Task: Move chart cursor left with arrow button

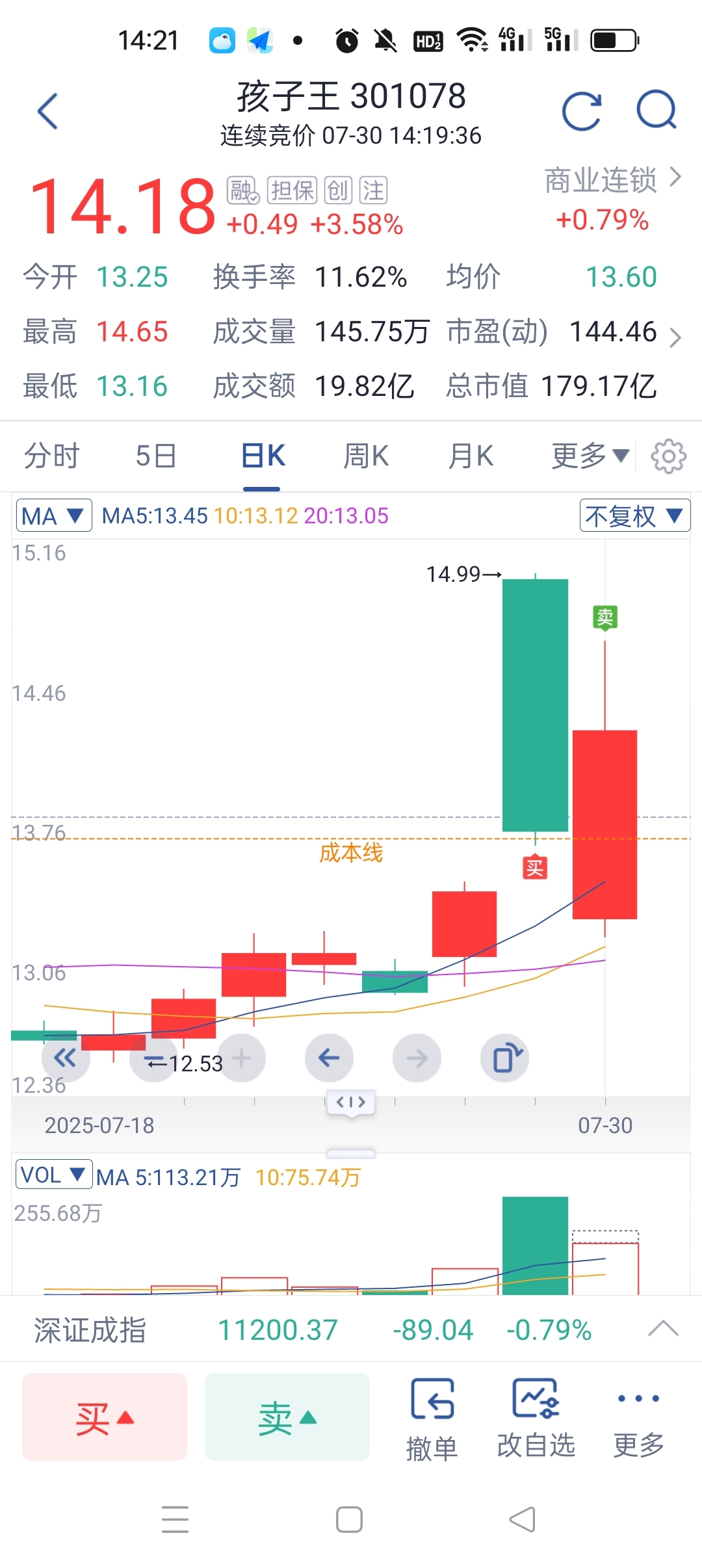Action: click(x=329, y=1058)
